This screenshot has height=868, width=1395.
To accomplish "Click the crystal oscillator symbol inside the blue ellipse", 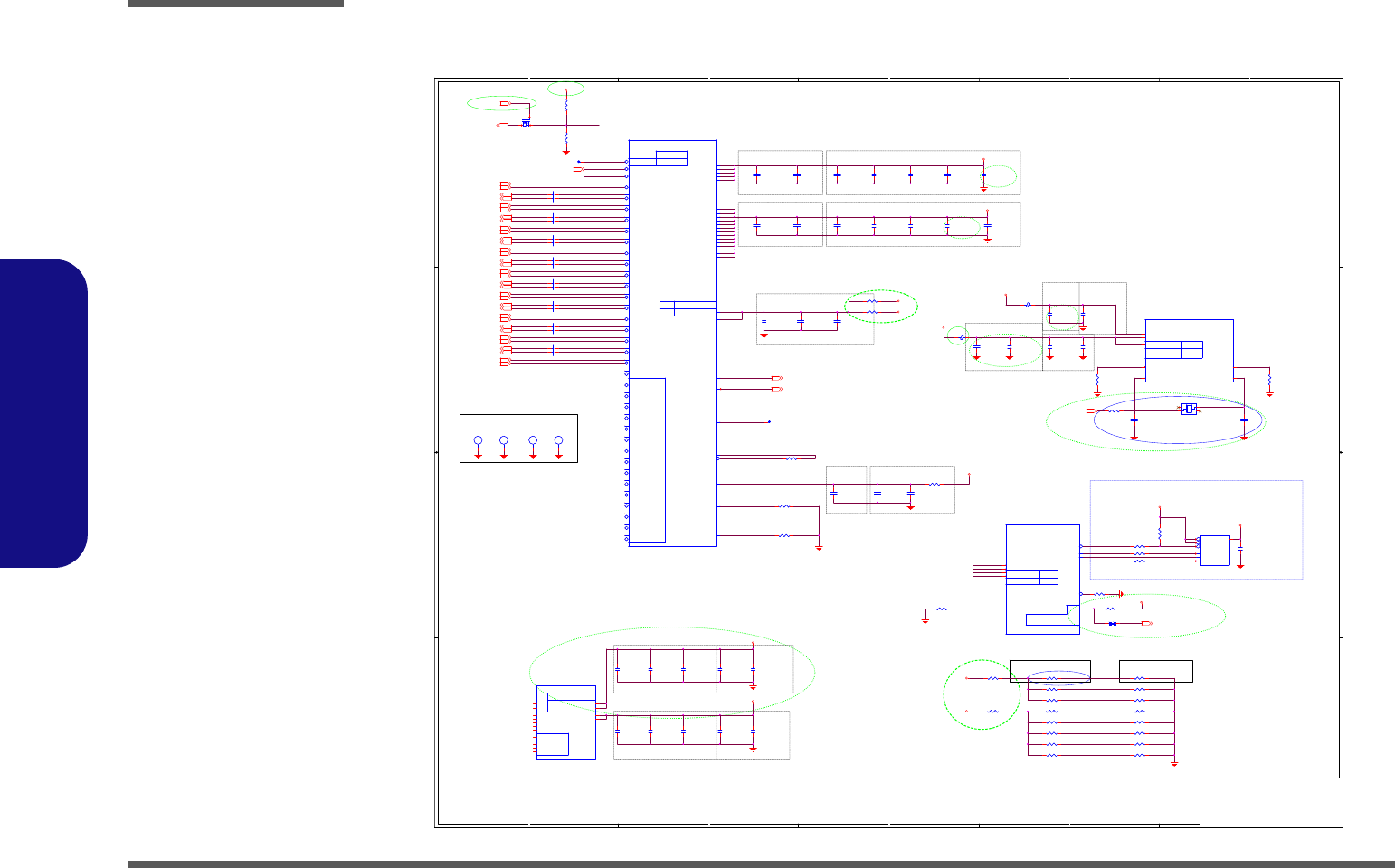I will 1189,410.
